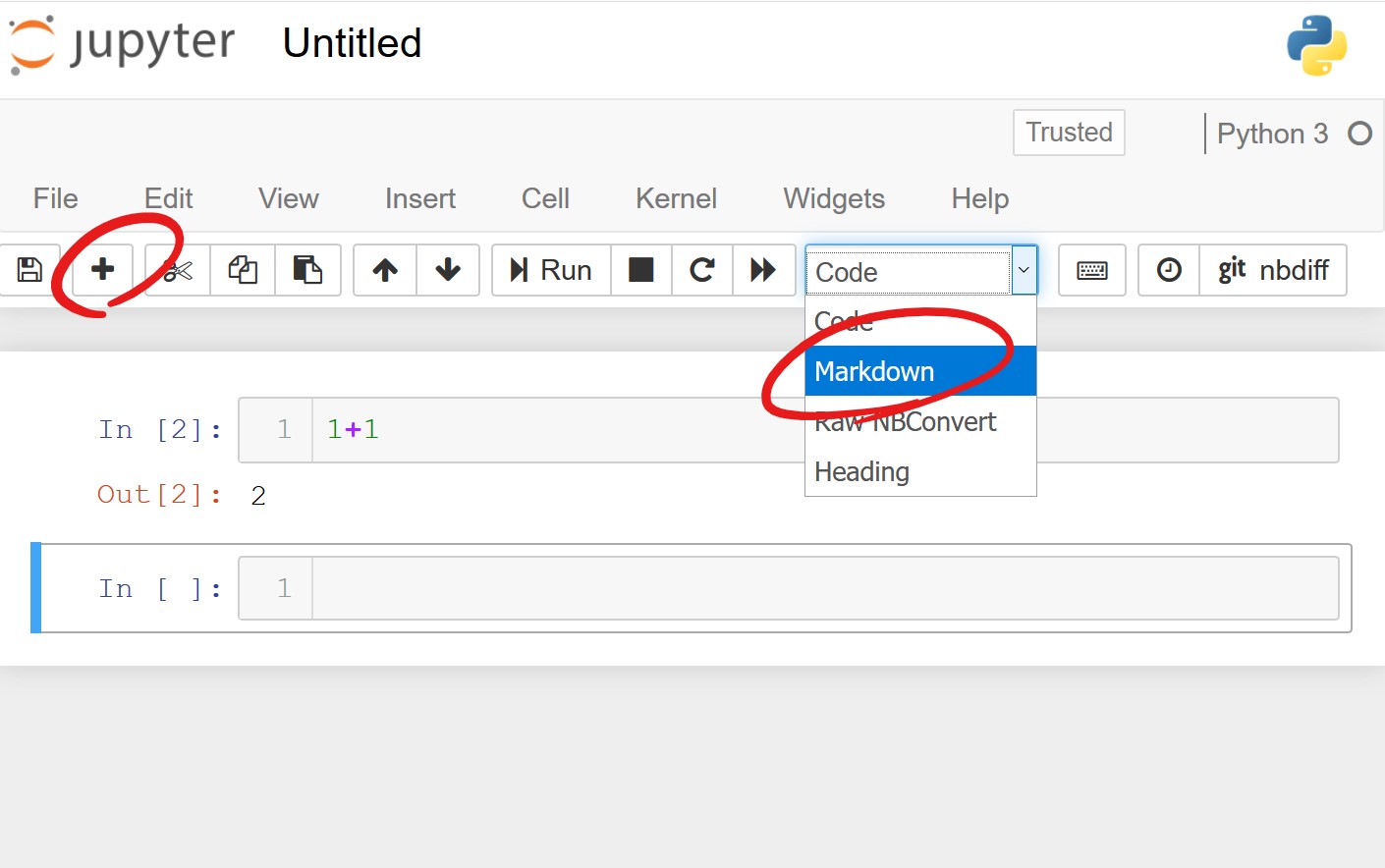Move the selected cell up
Viewport: 1385px width, 868px height.
383,270
